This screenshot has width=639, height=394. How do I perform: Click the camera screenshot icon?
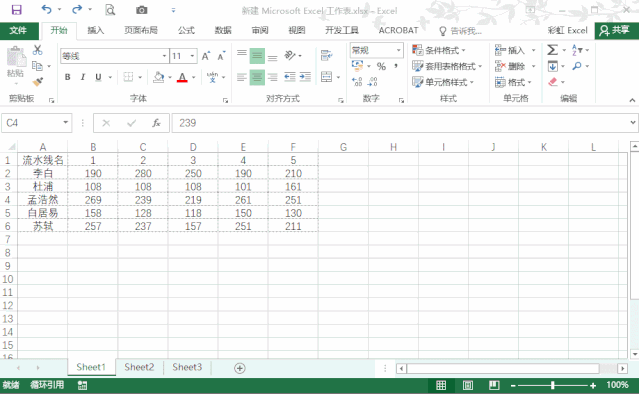click(141, 10)
